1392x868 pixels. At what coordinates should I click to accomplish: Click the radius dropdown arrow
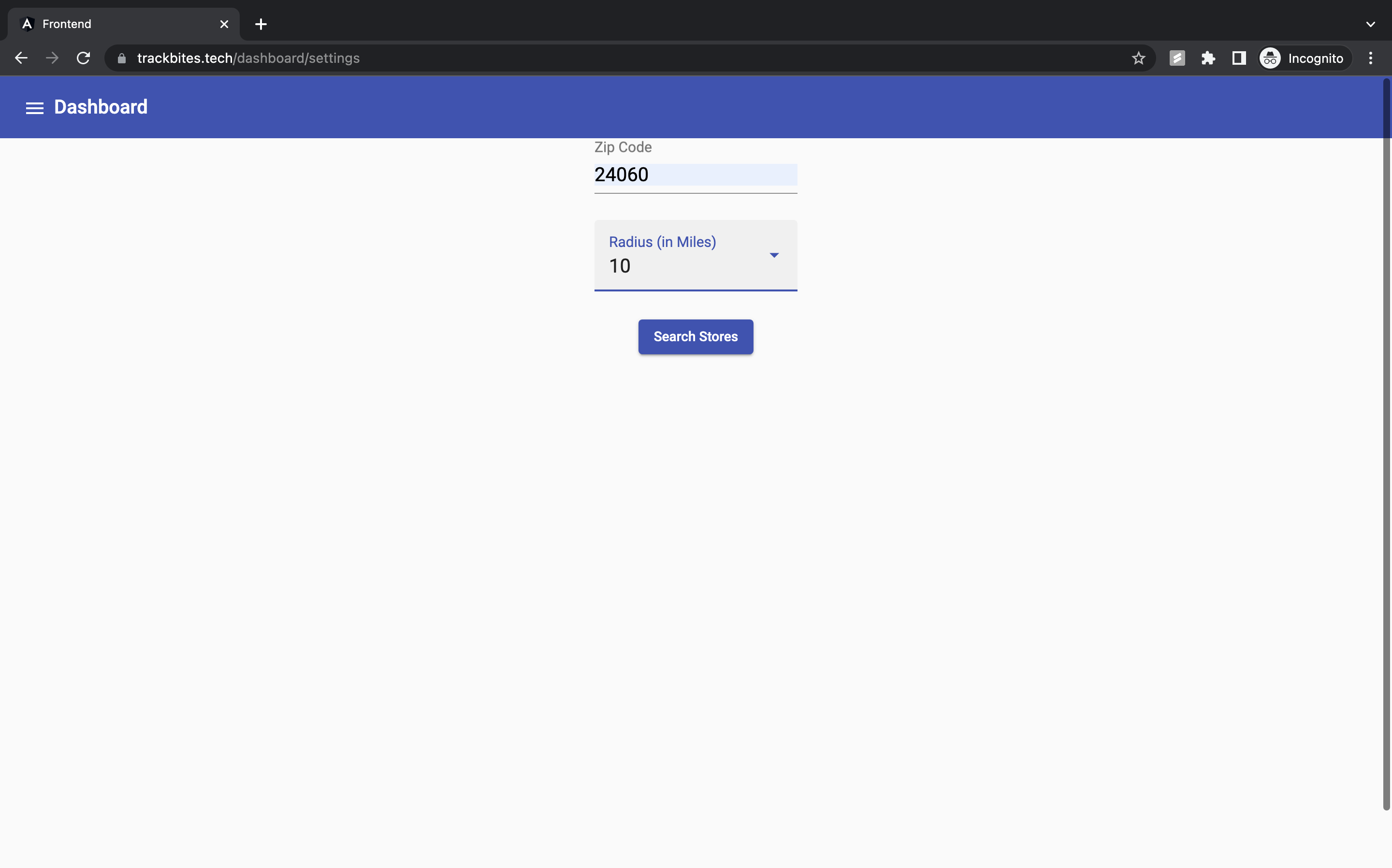pos(774,255)
